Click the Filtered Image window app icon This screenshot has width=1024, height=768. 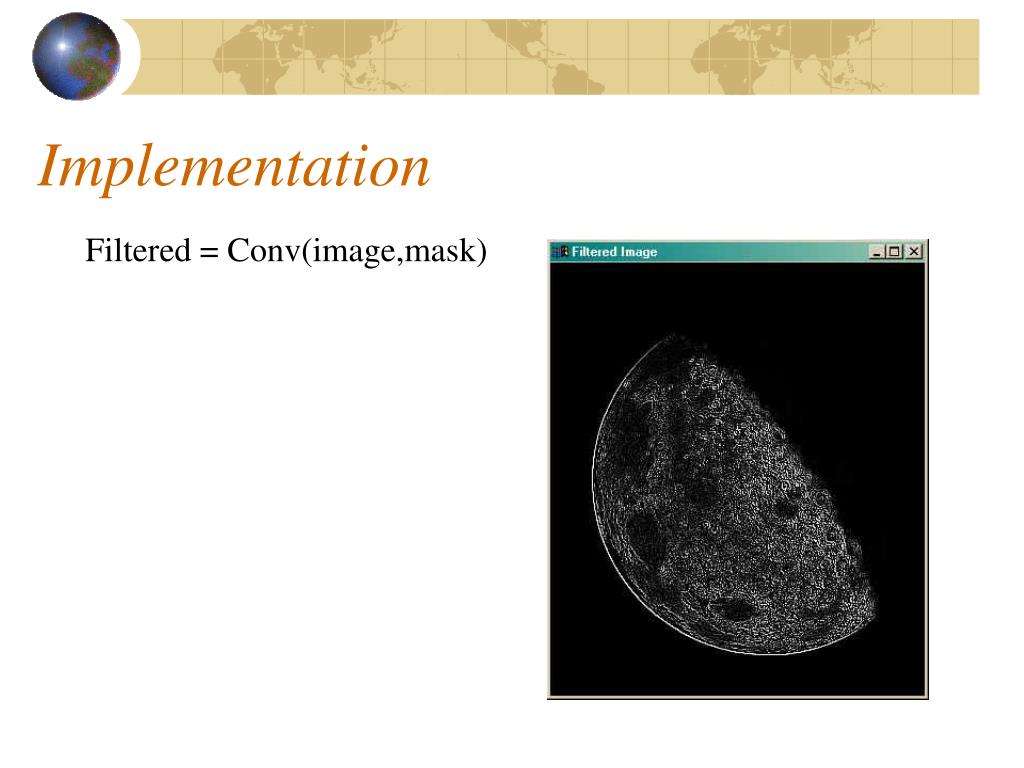point(560,251)
